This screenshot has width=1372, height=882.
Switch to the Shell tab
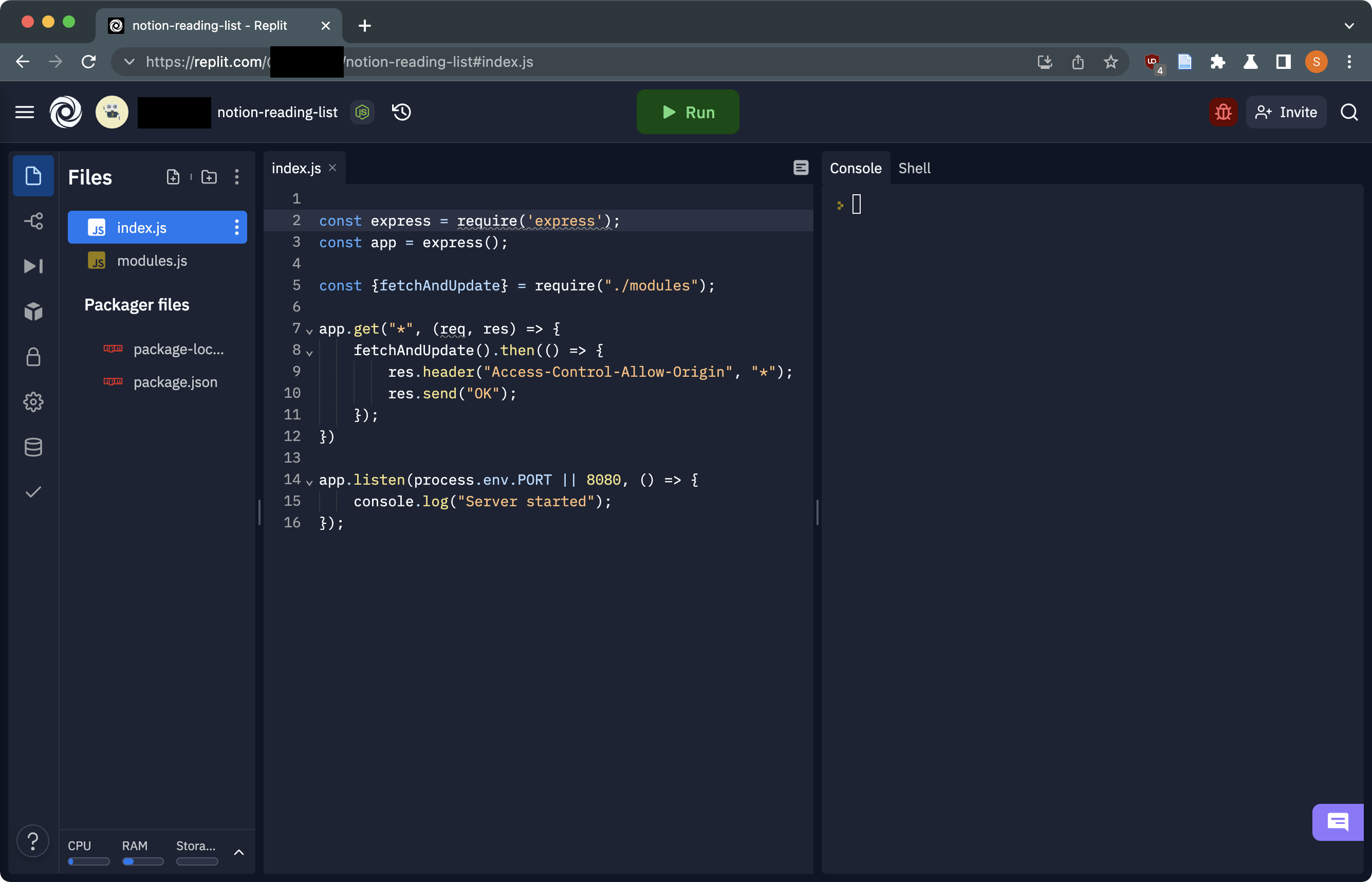pyautogui.click(x=915, y=168)
